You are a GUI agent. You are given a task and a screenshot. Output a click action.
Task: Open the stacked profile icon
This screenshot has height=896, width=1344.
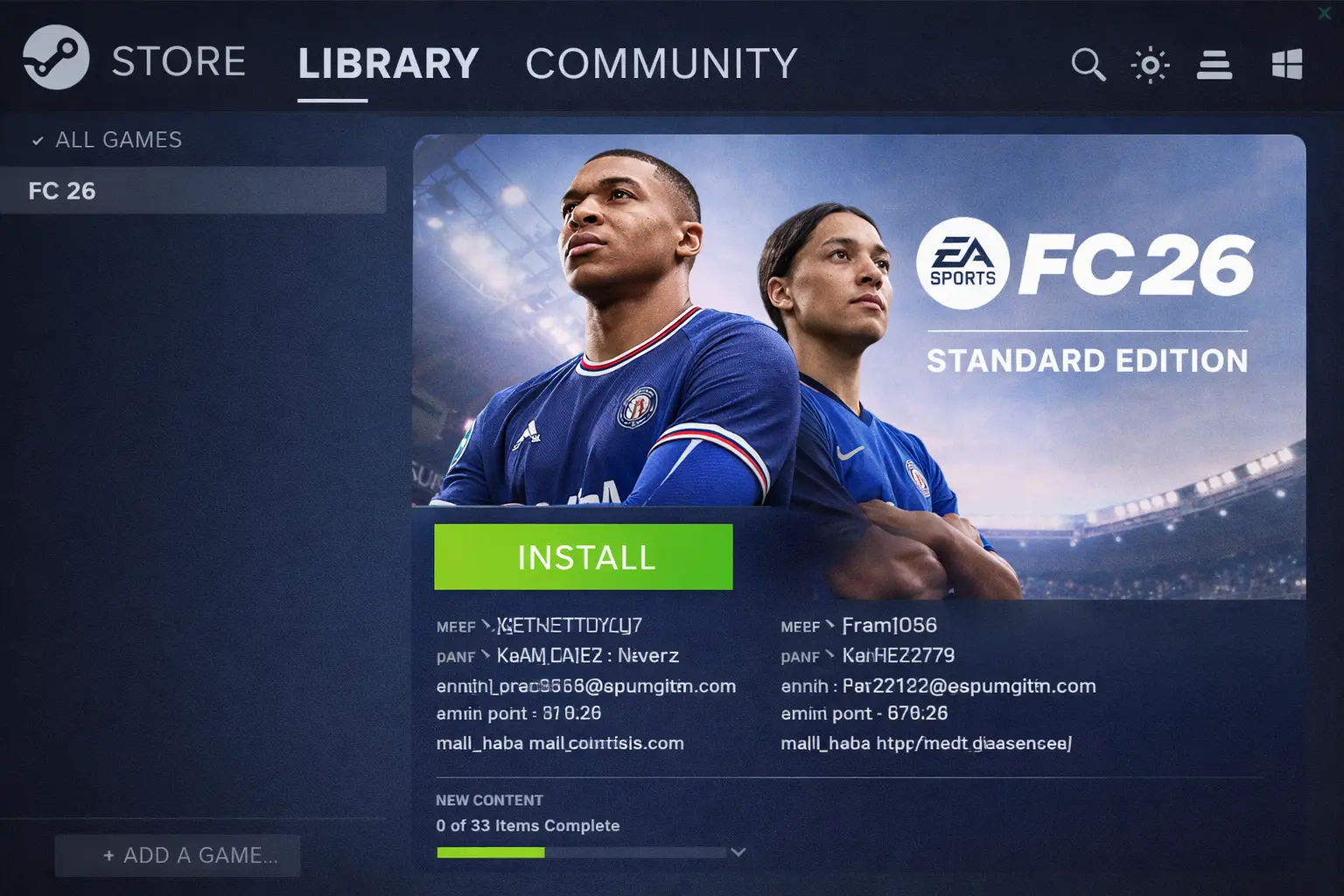[1214, 65]
